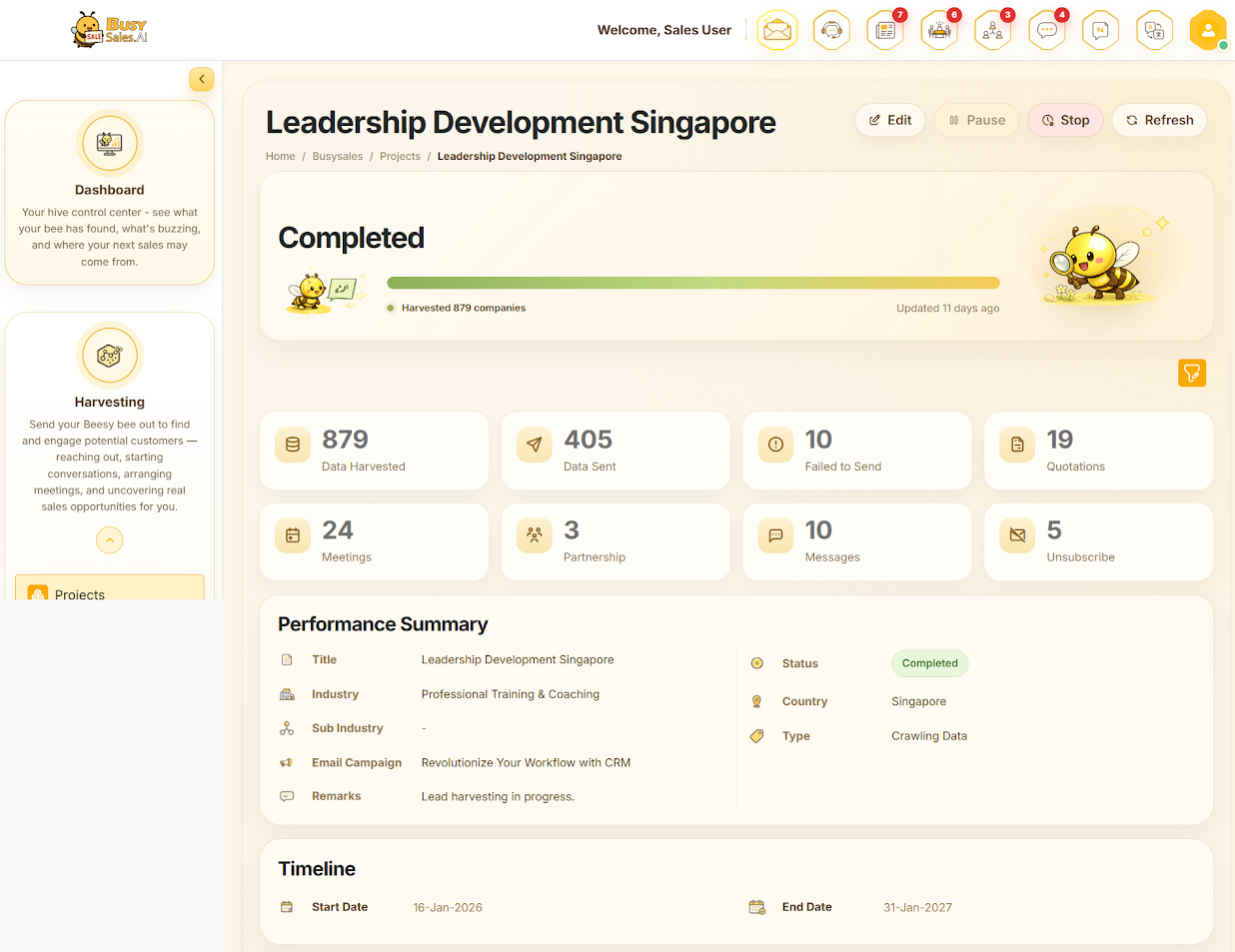Click the quotation note icon in header
1235x952 pixels.
[x=1100, y=30]
